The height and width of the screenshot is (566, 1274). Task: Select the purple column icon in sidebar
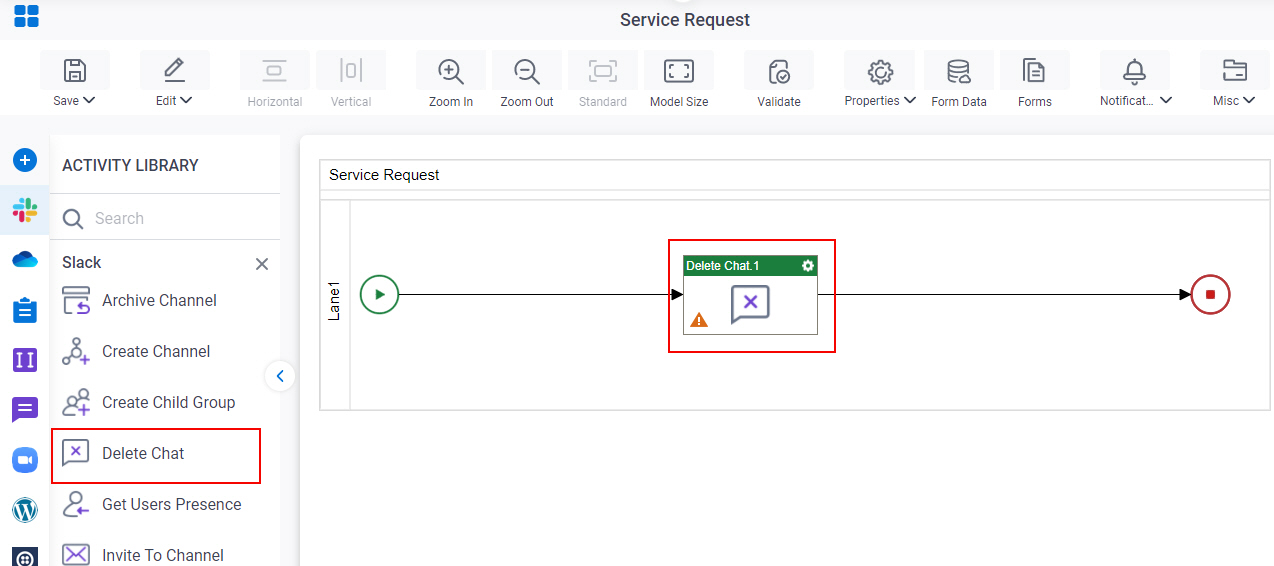coord(25,360)
